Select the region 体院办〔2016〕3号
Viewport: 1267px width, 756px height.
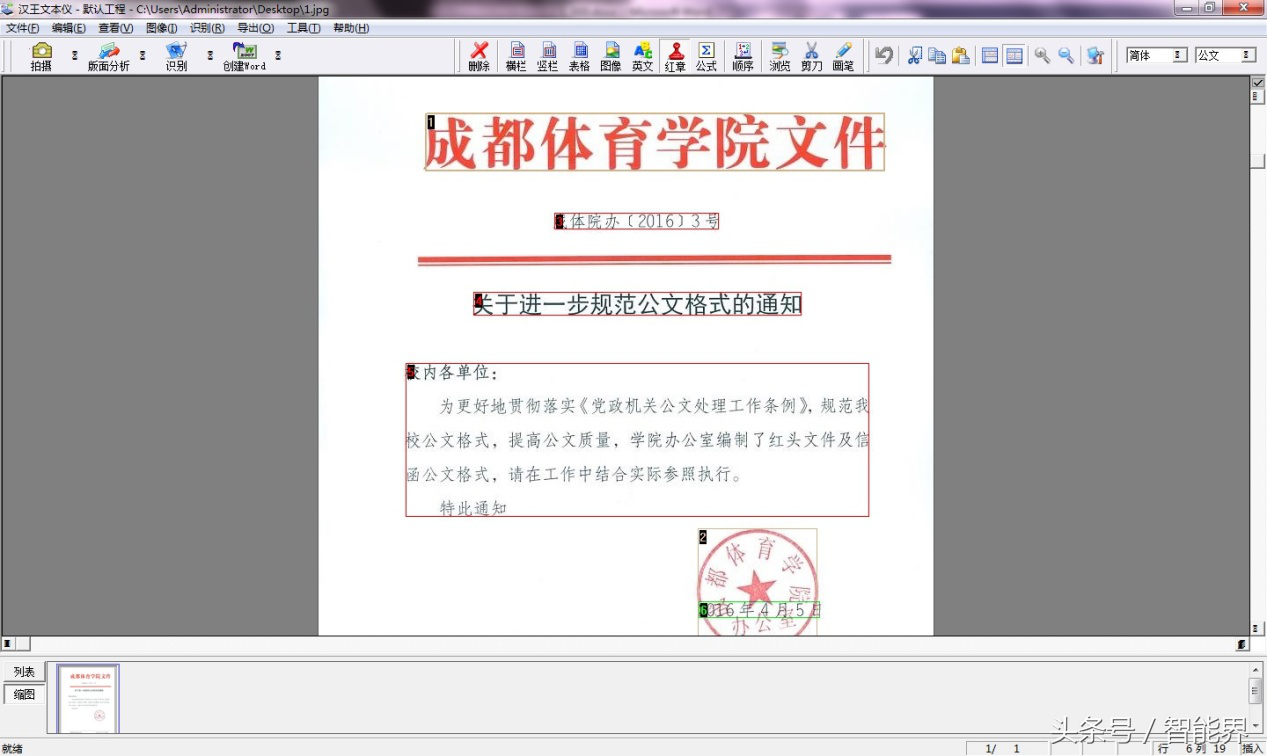(637, 221)
